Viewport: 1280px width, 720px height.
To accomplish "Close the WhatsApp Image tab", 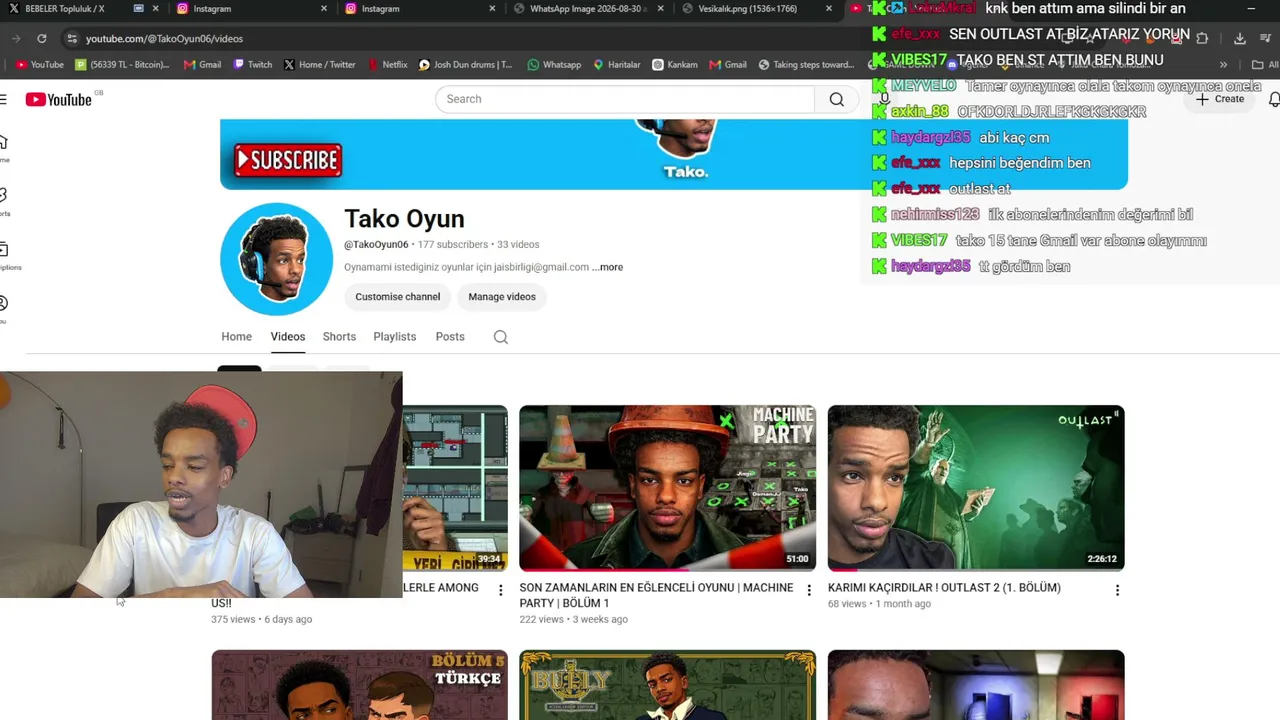I will coord(660,9).
